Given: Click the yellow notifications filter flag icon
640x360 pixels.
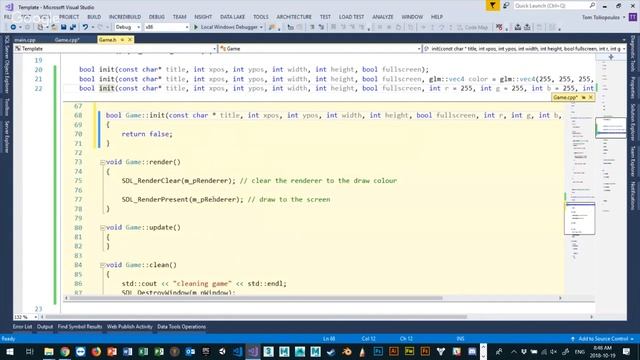Looking at the screenshot, I should pos(492,5).
